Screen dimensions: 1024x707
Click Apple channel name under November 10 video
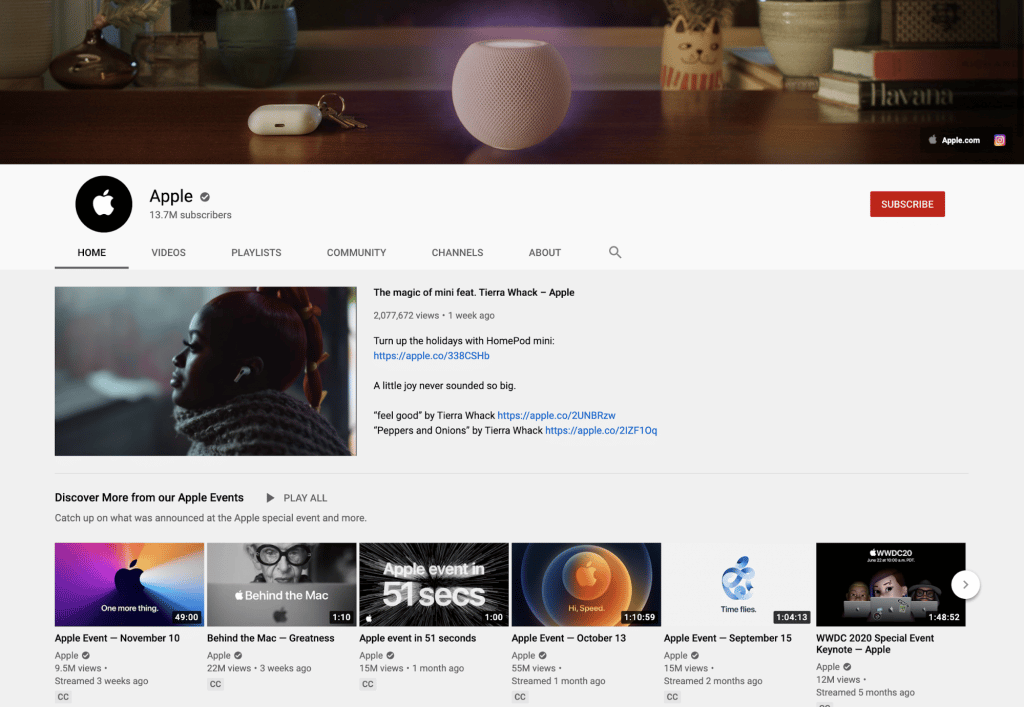click(x=67, y=655)
